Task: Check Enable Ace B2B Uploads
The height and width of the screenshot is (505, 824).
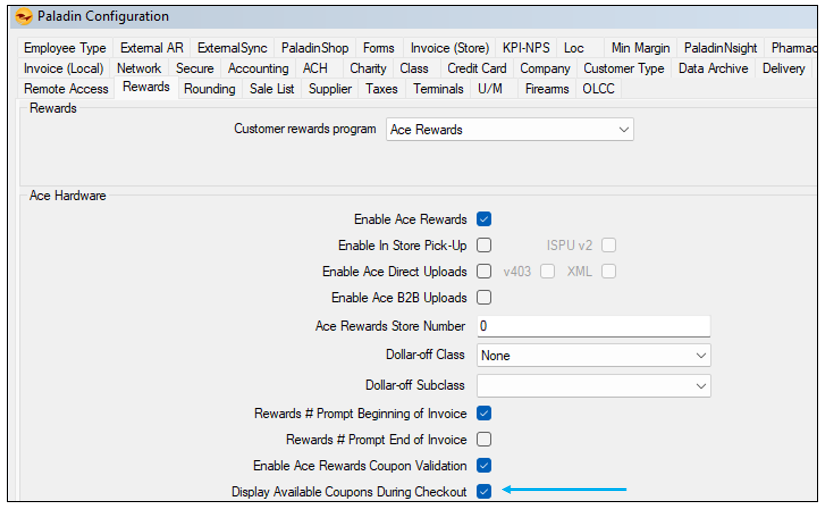Action: [484, 297]
